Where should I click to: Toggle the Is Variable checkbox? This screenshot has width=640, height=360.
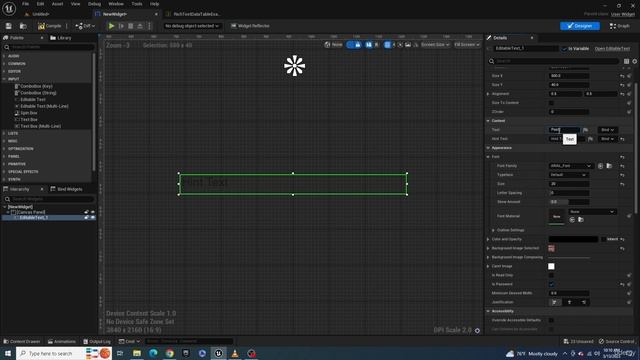coord(564,49)
